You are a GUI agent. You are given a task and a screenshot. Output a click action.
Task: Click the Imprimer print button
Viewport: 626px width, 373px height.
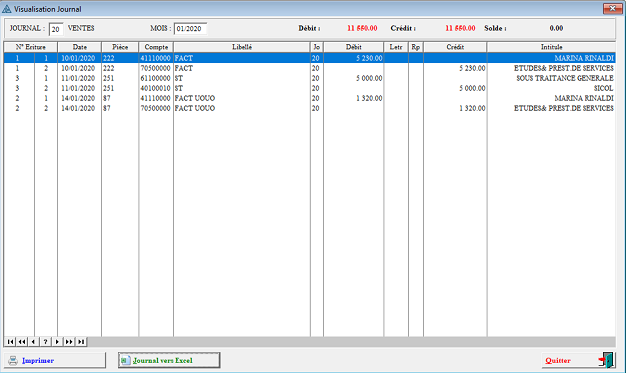55,360
